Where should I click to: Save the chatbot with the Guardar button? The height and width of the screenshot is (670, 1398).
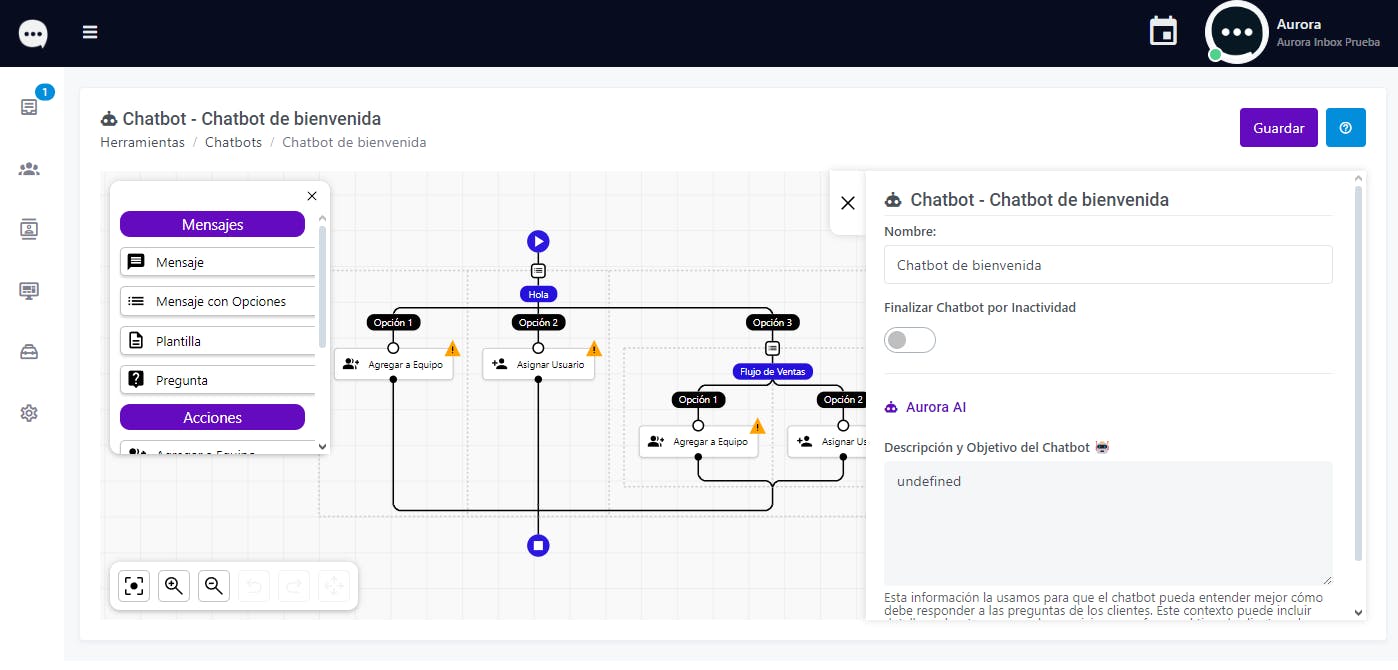[1279, 128]
